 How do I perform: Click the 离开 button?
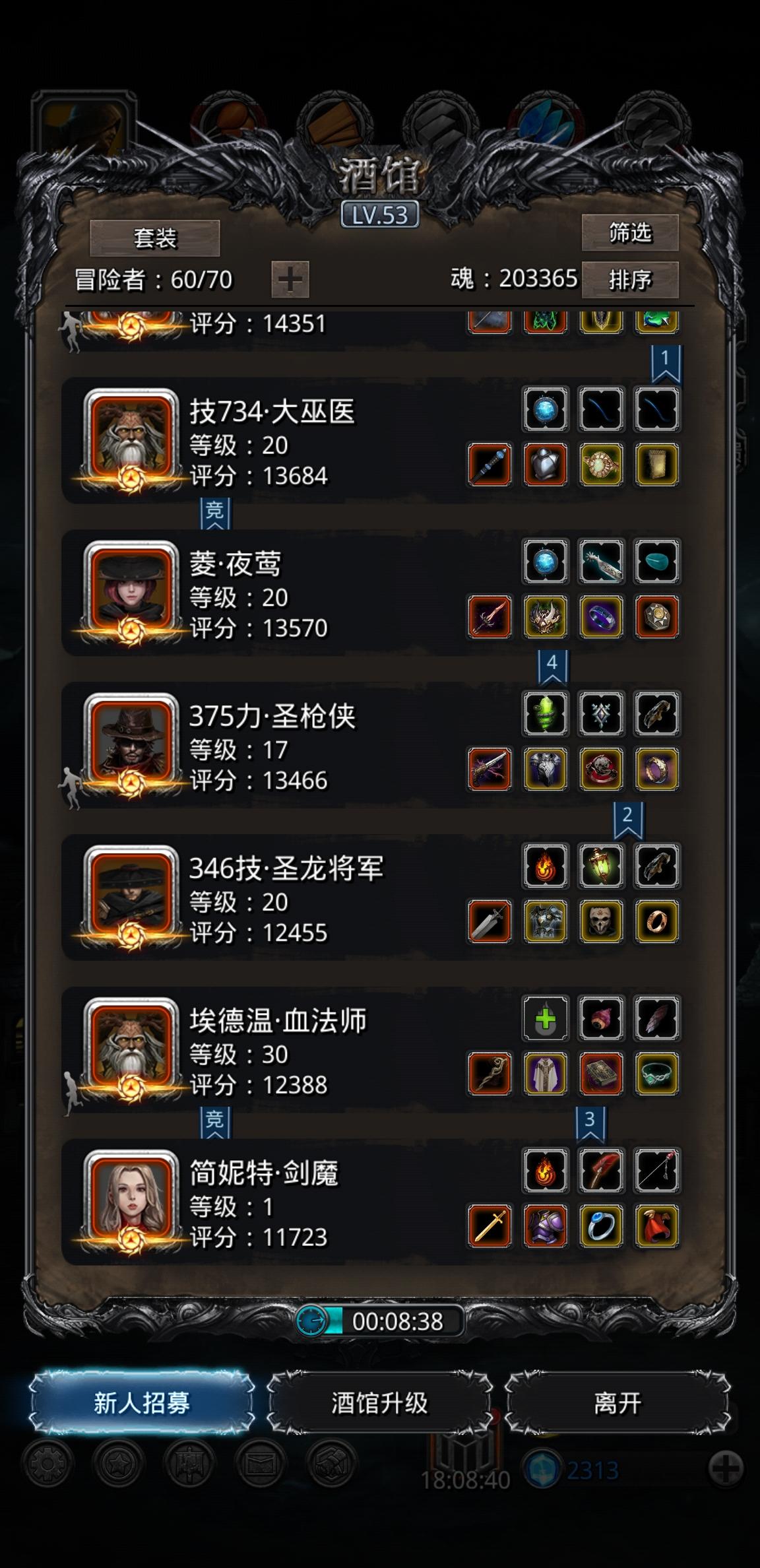coord(617,1402)
